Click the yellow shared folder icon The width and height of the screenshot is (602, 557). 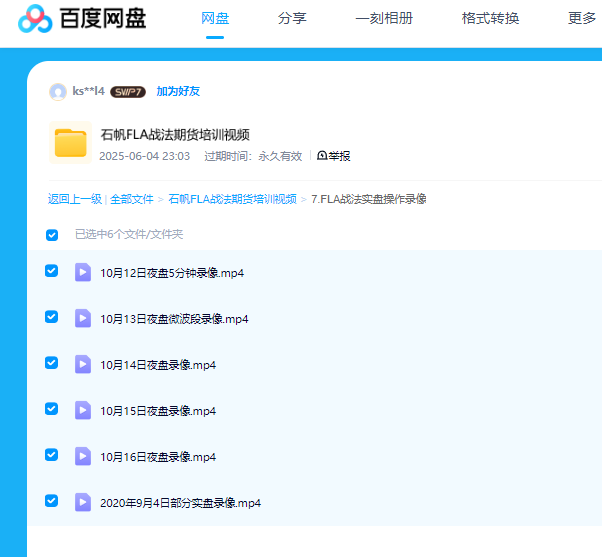coord(71,143)
